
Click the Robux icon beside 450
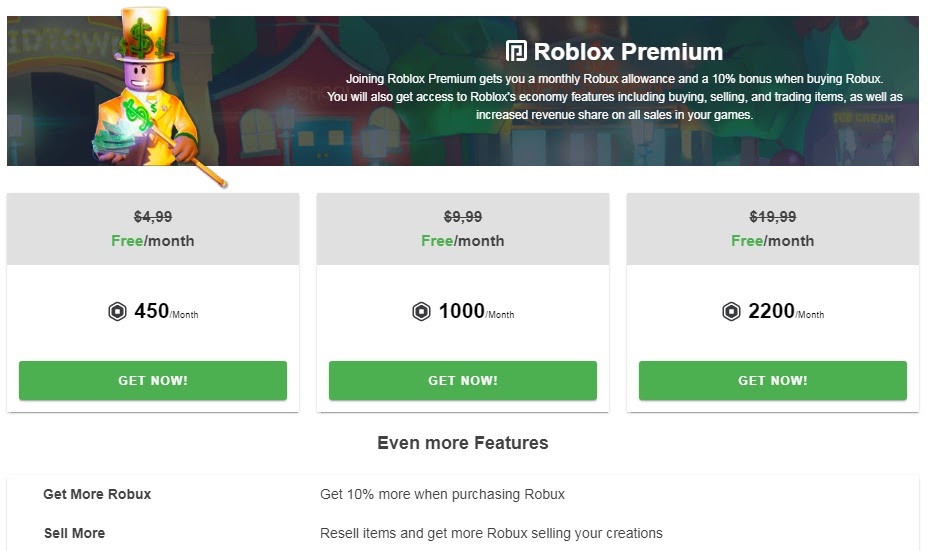(118, 312)
